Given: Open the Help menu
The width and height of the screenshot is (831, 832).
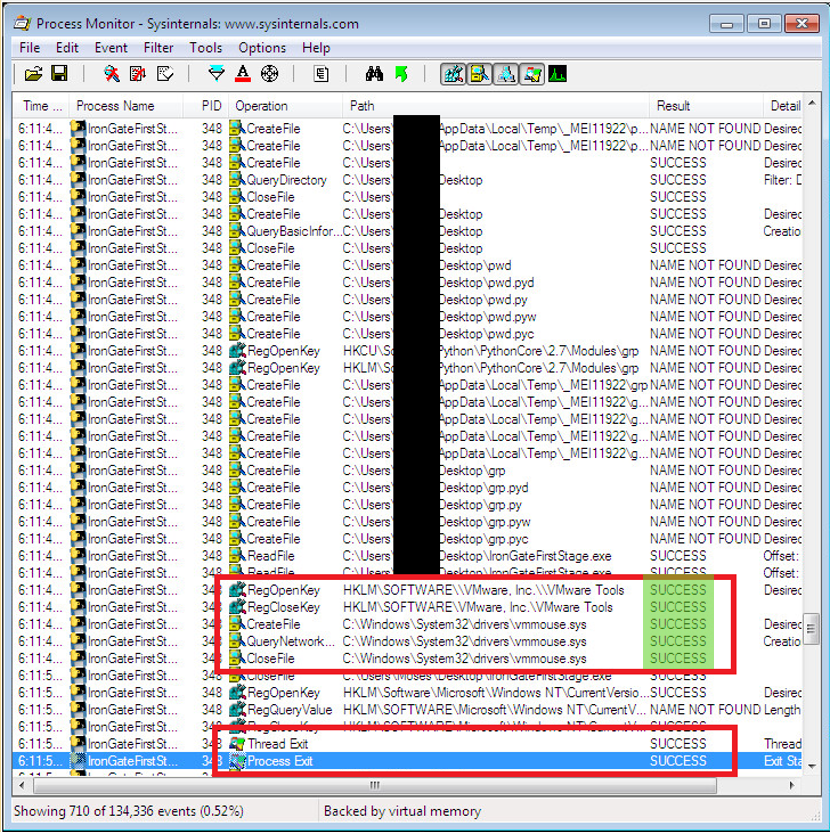Looking at the screenshot, I should point(316,48).
